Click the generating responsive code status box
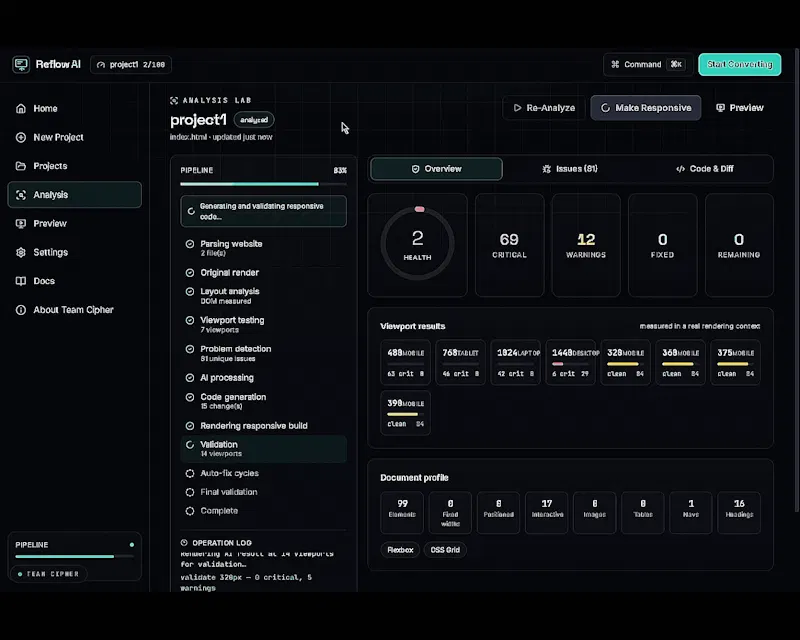 click(x=263, y=211)
